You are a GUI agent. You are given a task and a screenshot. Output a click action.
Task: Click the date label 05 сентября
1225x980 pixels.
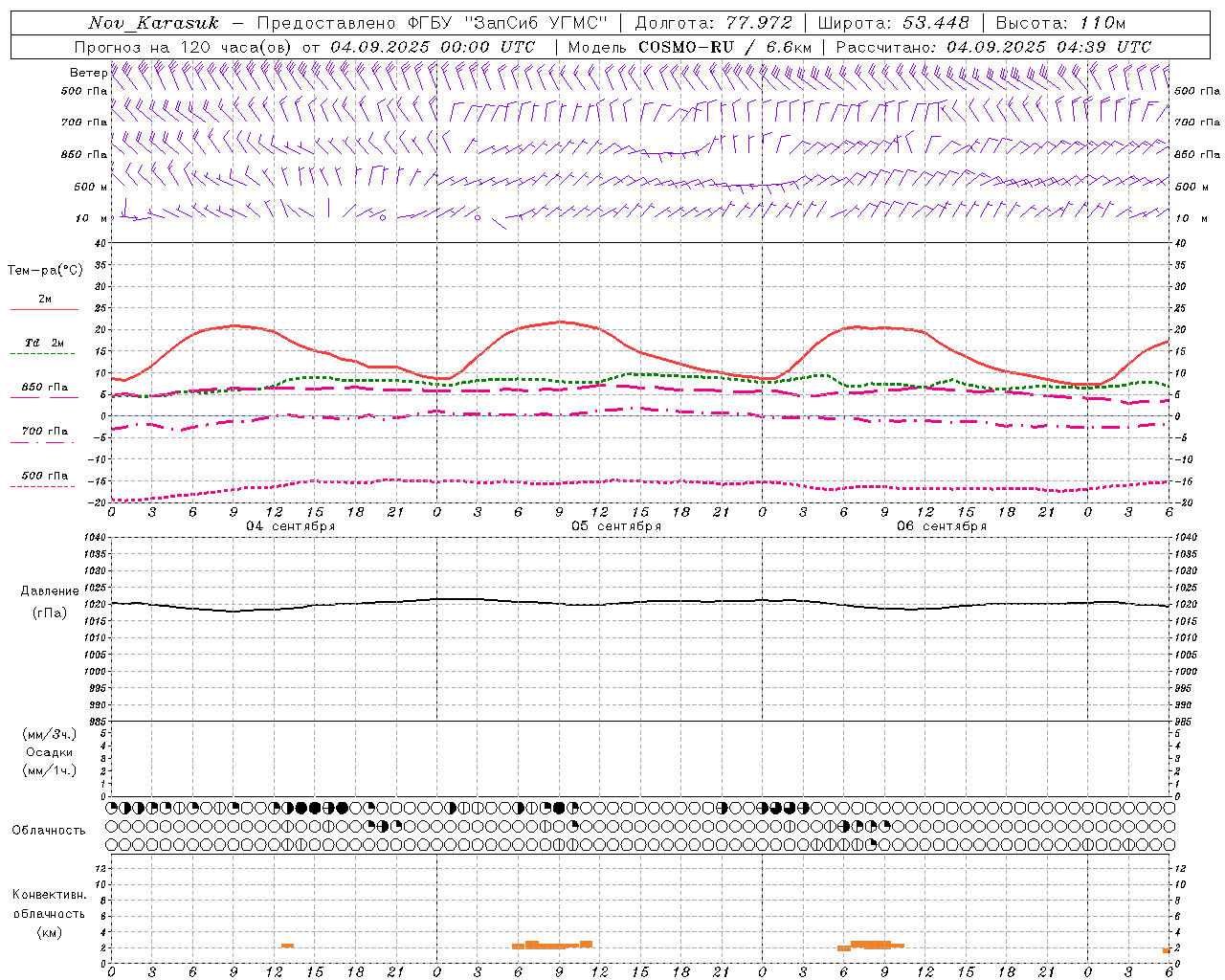616,525
